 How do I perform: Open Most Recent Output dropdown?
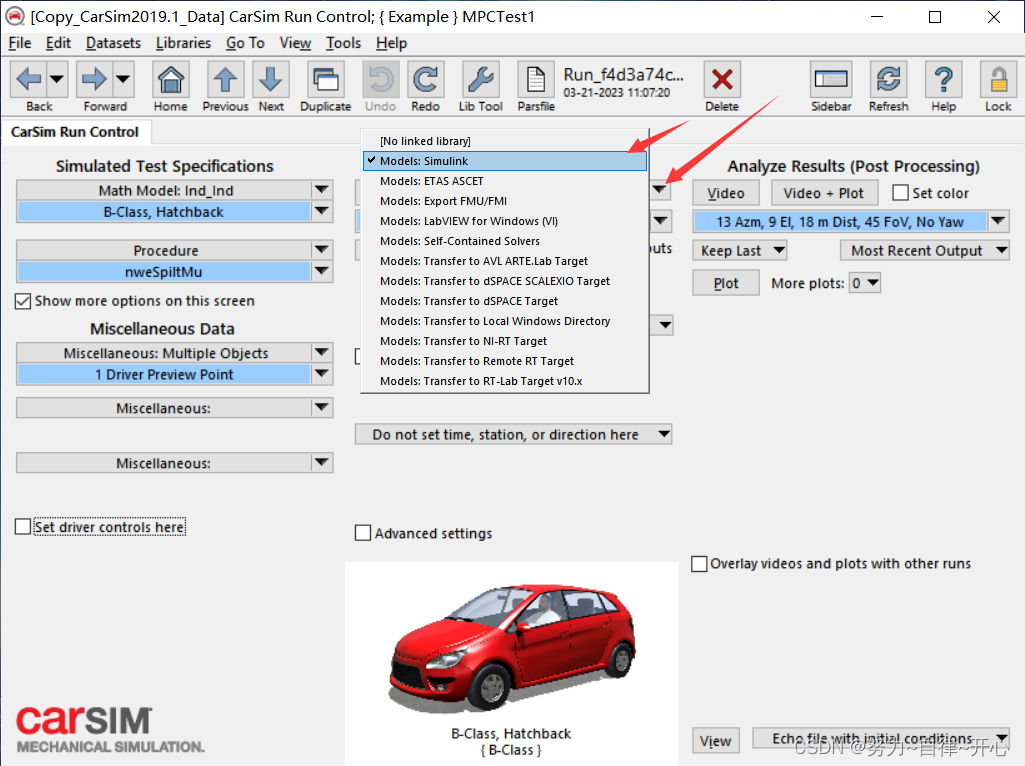(x=925, y=250)
